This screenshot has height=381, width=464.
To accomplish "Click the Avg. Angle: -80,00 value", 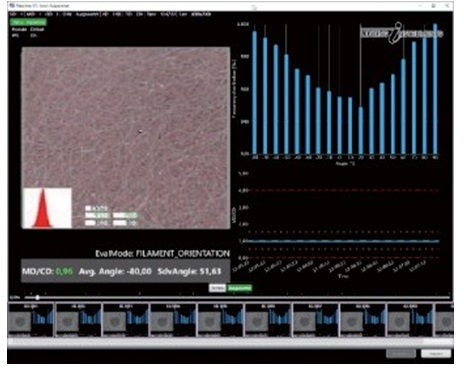I will coord(115,271).
